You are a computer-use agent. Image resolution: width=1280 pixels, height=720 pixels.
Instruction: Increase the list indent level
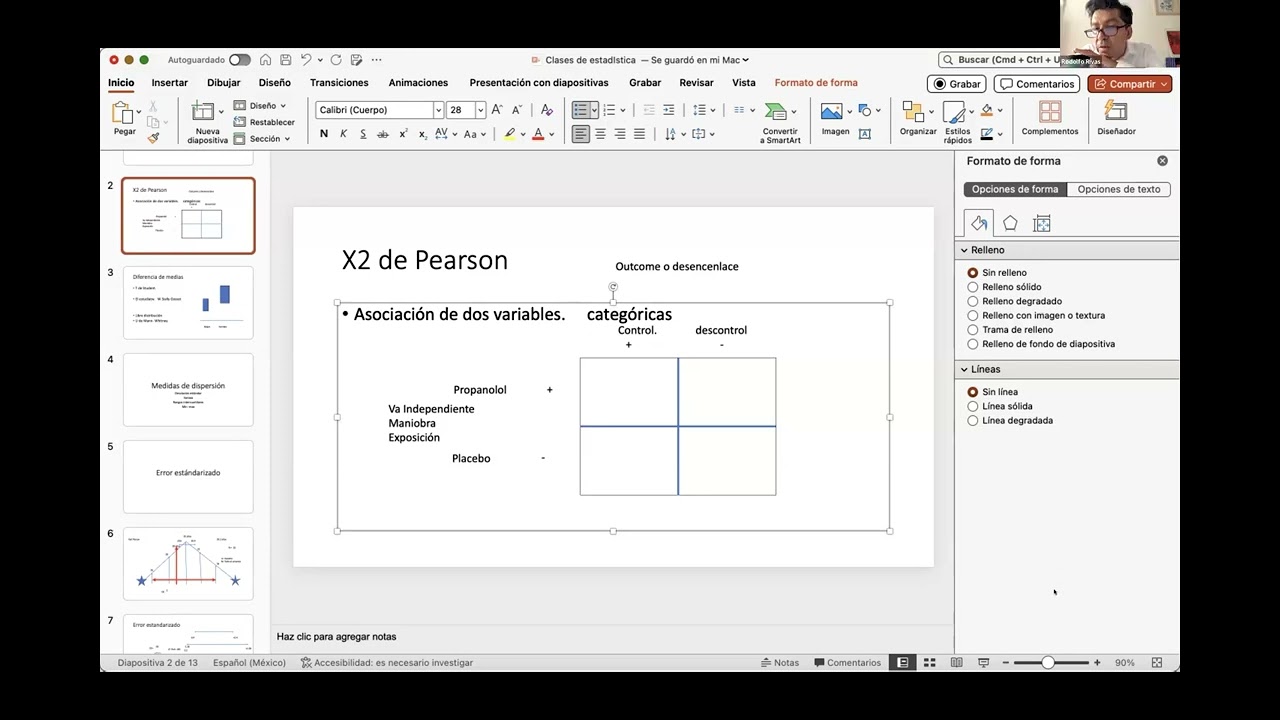tap(668, 110)
